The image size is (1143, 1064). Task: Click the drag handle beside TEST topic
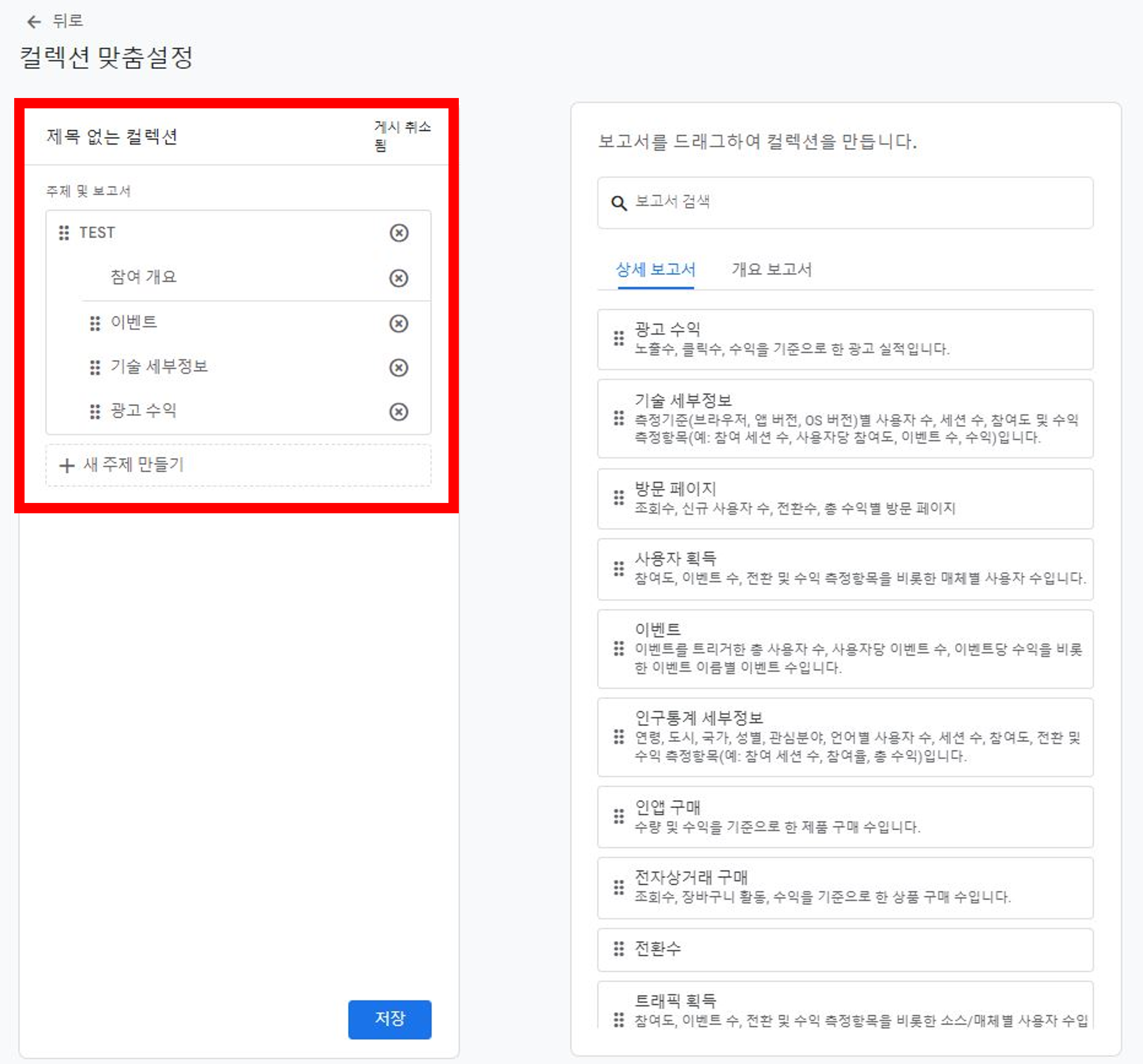click(64, 233)
